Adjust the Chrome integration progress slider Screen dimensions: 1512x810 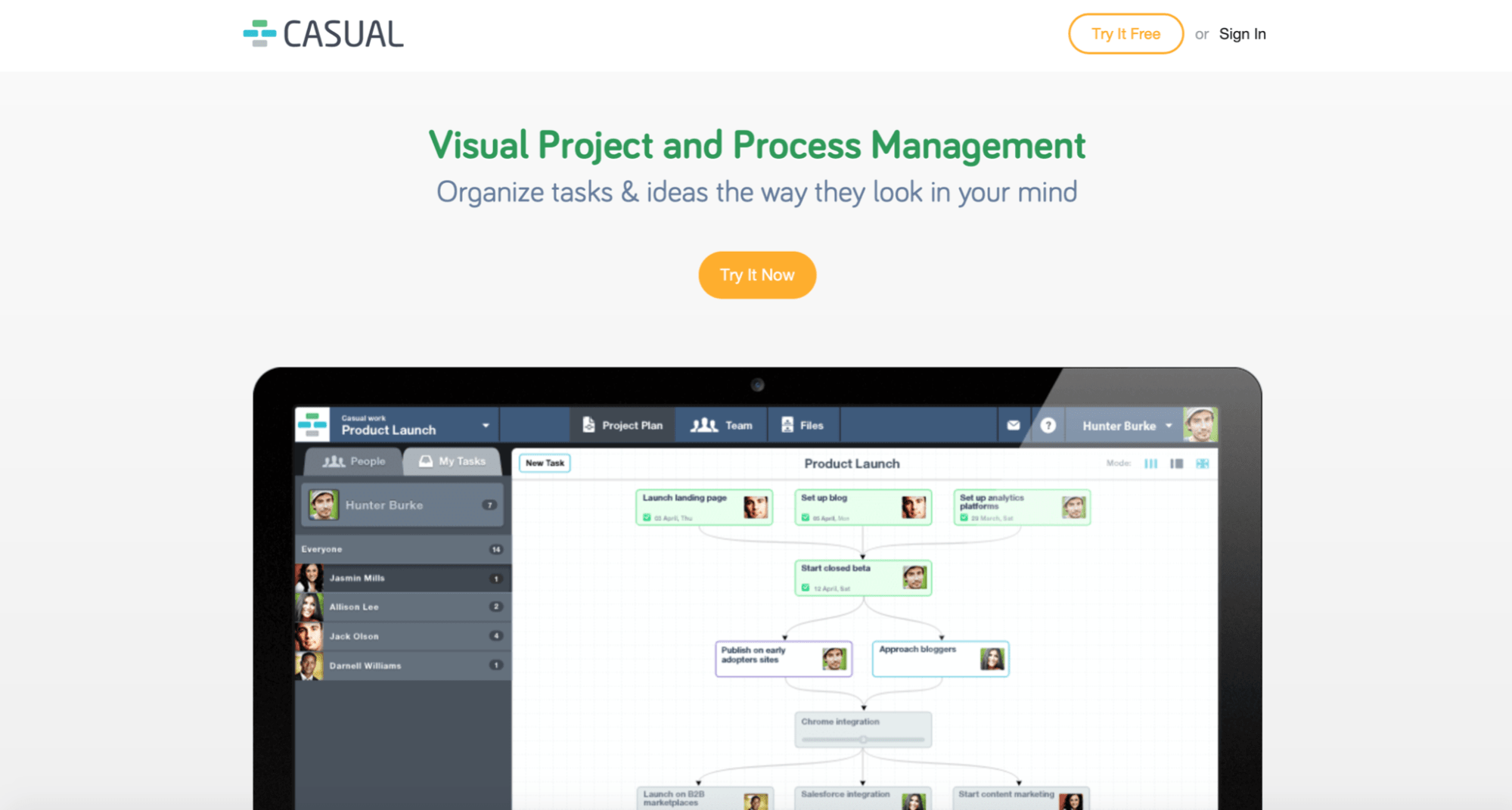point(863,739)
